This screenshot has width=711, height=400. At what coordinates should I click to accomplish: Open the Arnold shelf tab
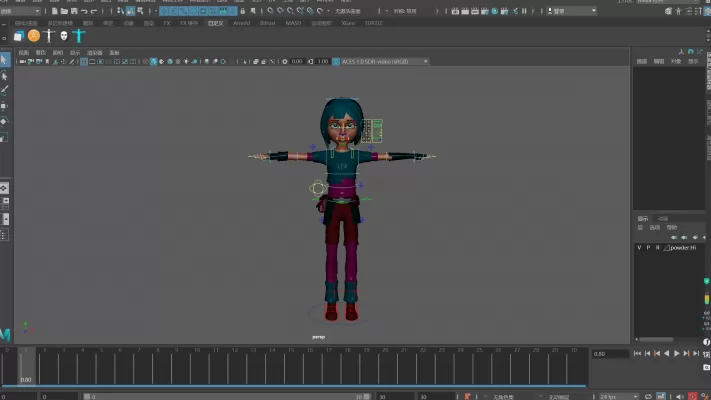point(241,22)
